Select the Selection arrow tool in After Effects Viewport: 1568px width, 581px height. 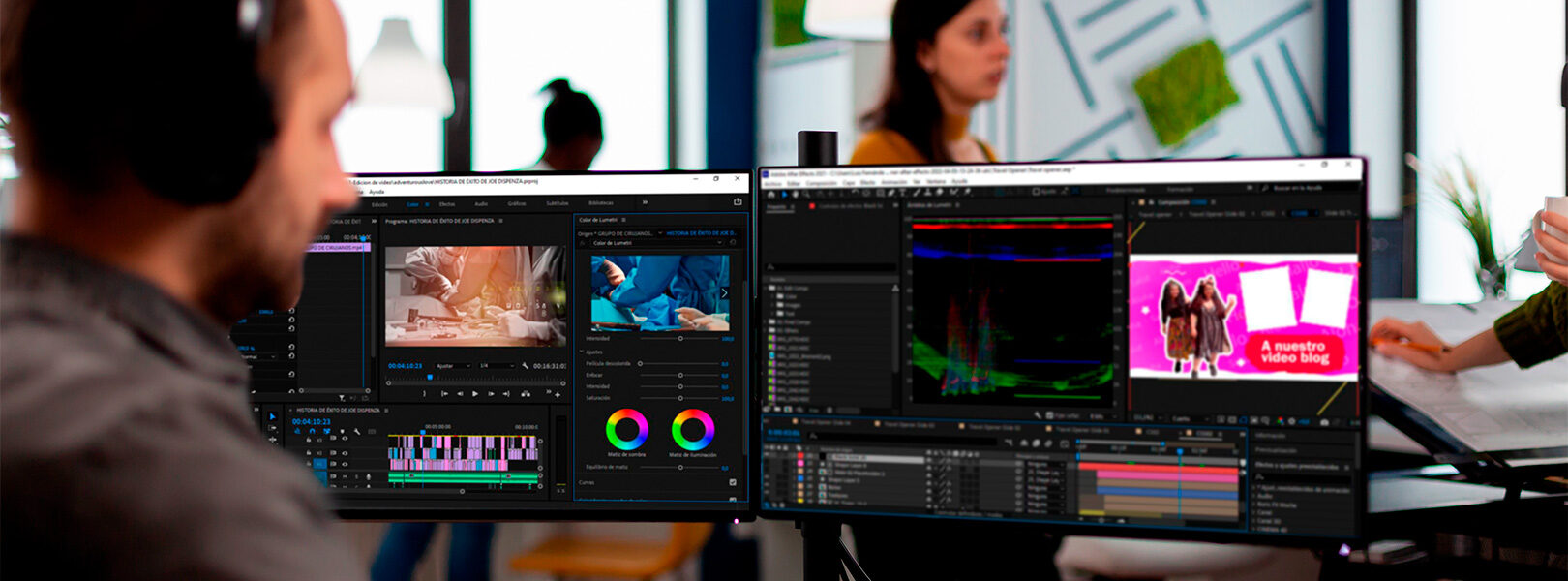[x=784, y=194]
